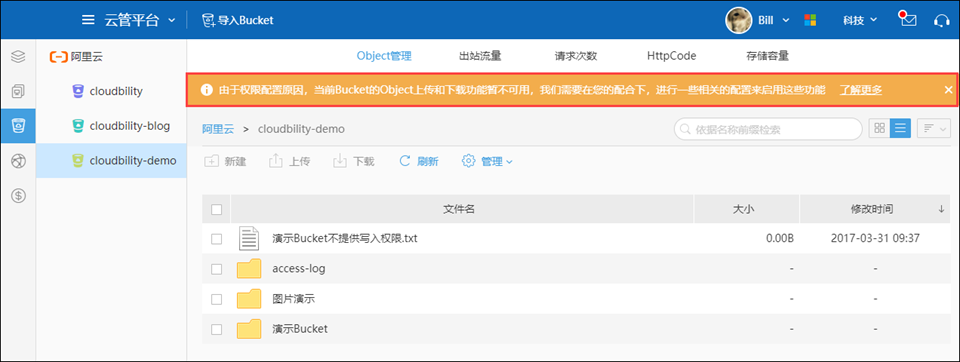
Task: Open the hamburger menu icon
Action: [x=88, y=20]
